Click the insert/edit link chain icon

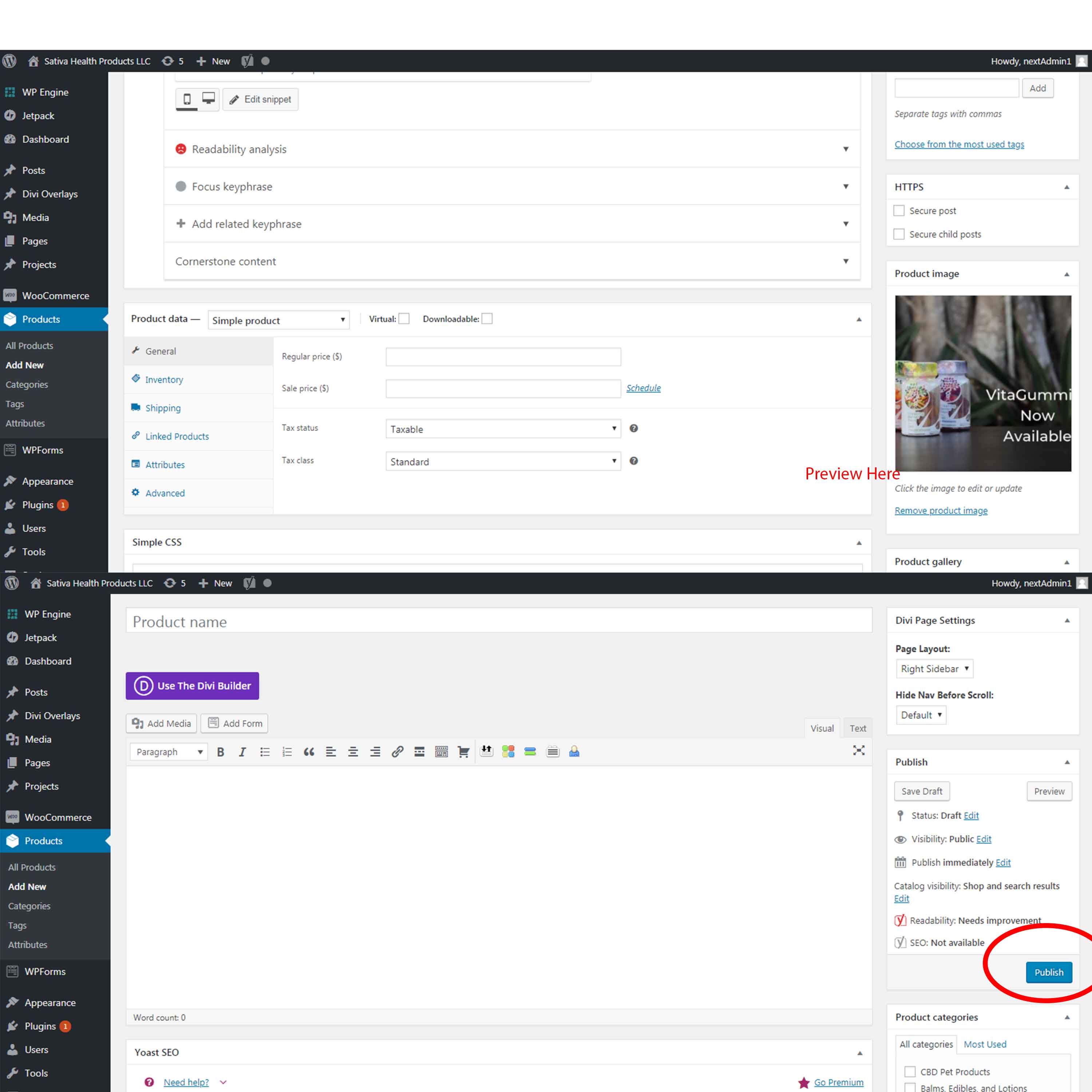coord(397,752)
